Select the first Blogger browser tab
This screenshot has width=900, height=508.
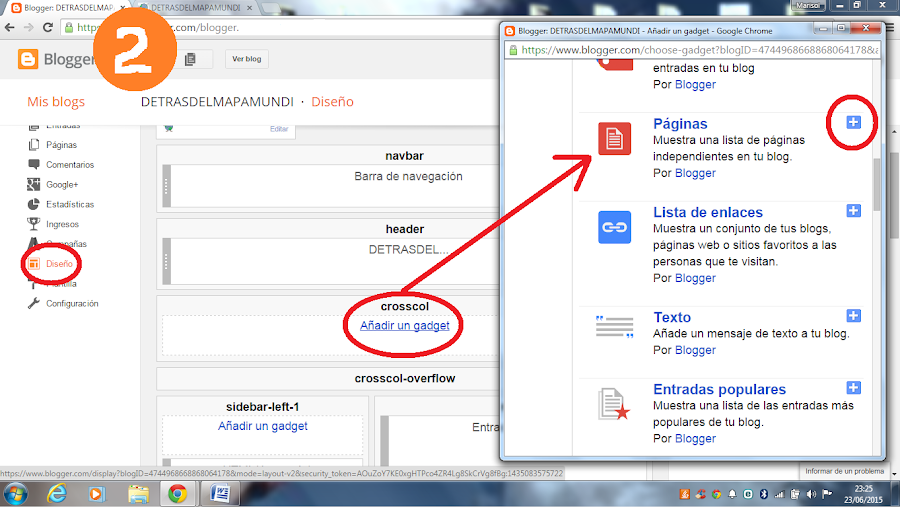tap(68, 8)
